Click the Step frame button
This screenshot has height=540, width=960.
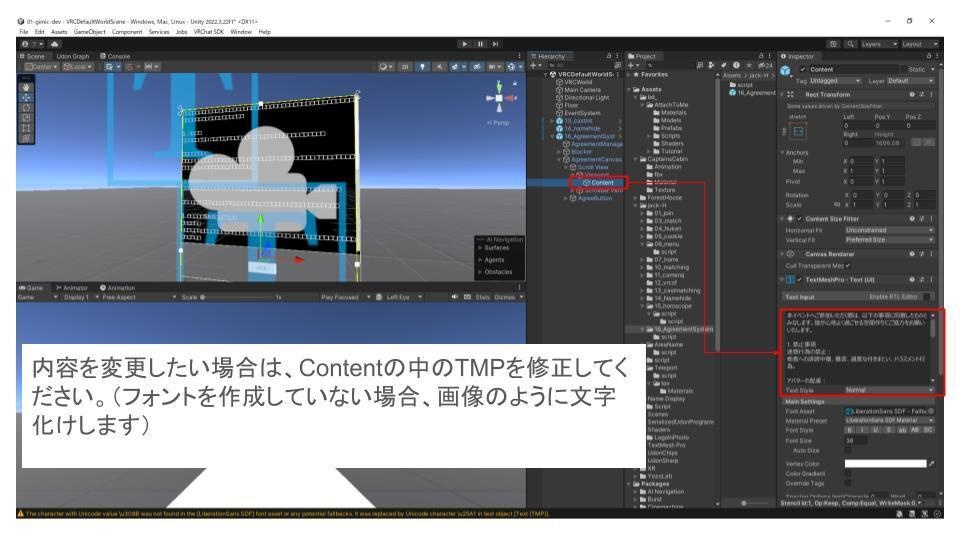[x=495, y=44]
